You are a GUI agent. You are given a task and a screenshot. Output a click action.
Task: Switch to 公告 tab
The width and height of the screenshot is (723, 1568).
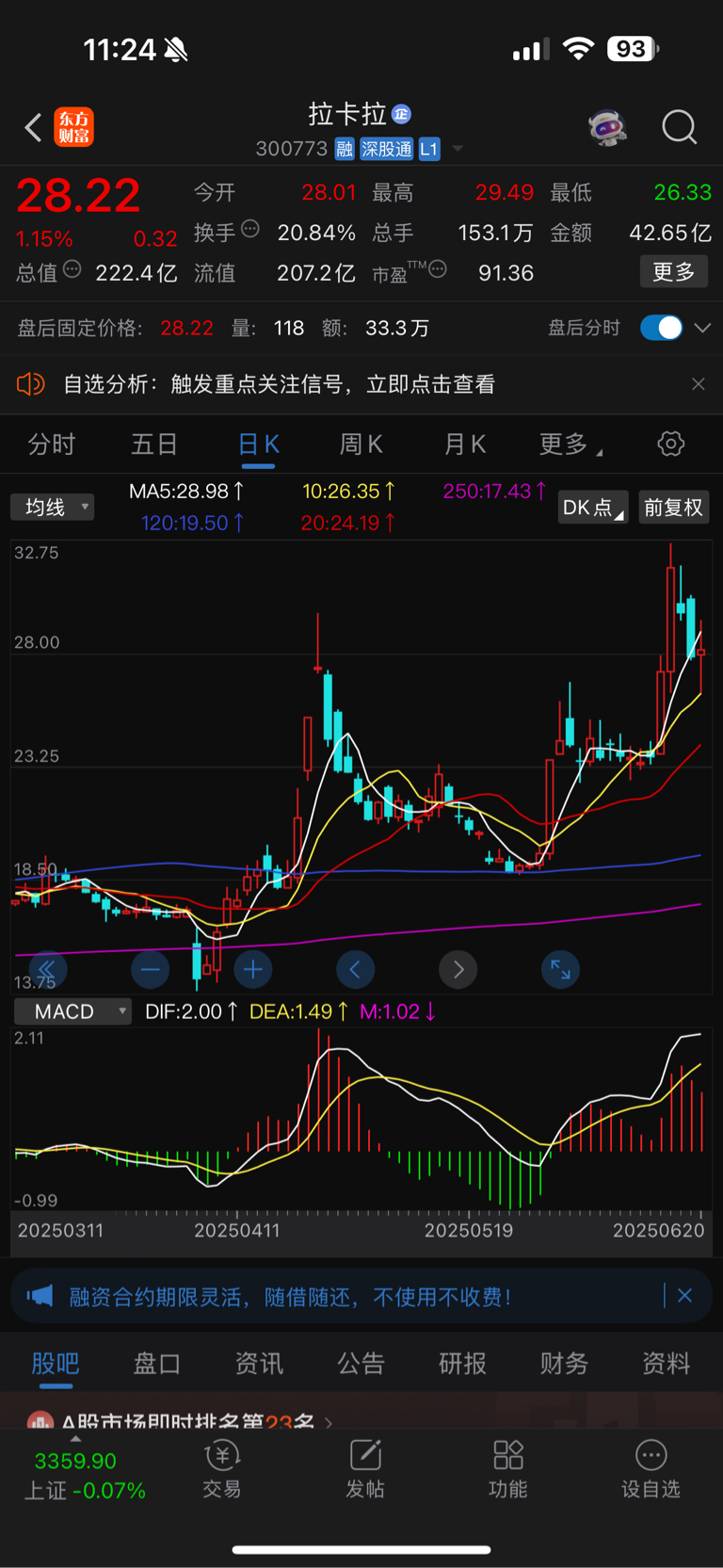(361, 1364)
